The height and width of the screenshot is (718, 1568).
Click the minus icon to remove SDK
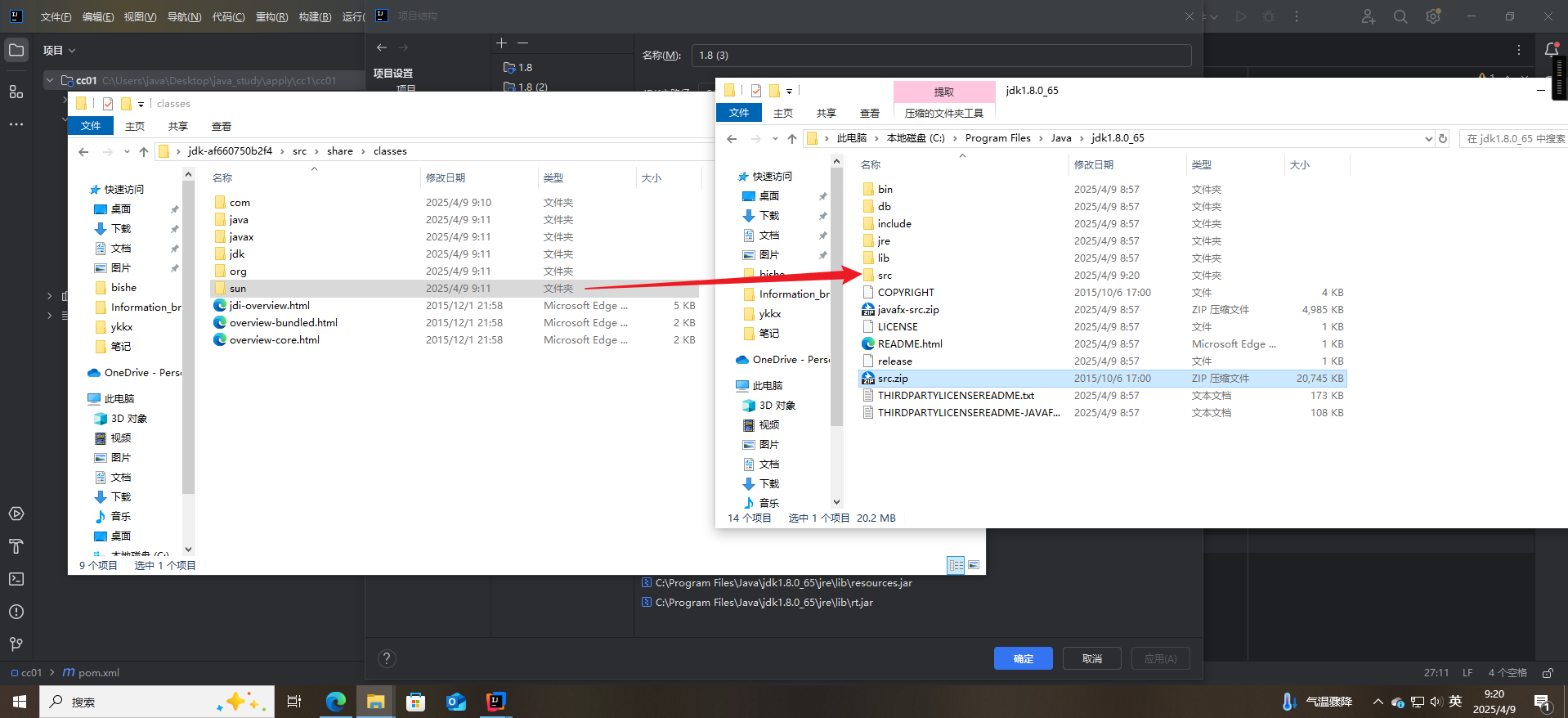[523, 43]
